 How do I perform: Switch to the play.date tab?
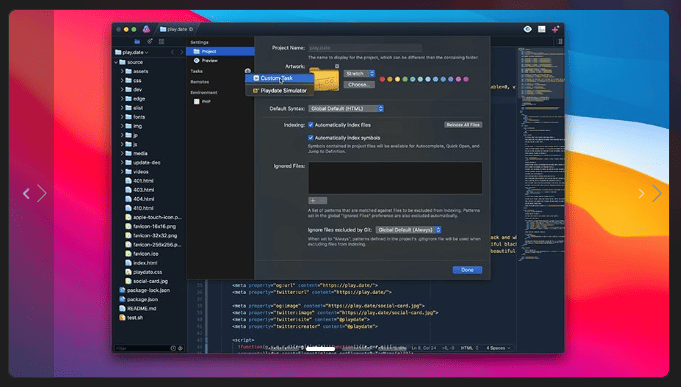[x=176, y=29]
